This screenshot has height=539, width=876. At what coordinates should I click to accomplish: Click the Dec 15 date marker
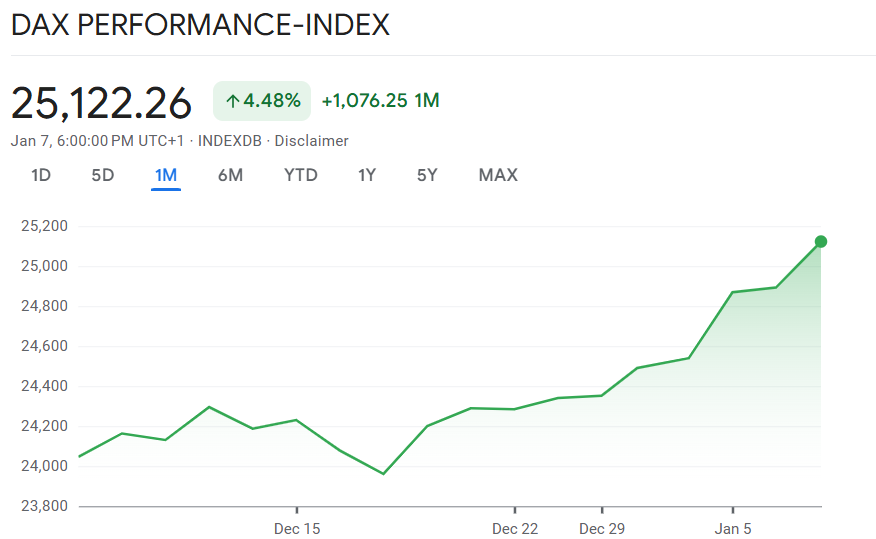coord(297,528)
